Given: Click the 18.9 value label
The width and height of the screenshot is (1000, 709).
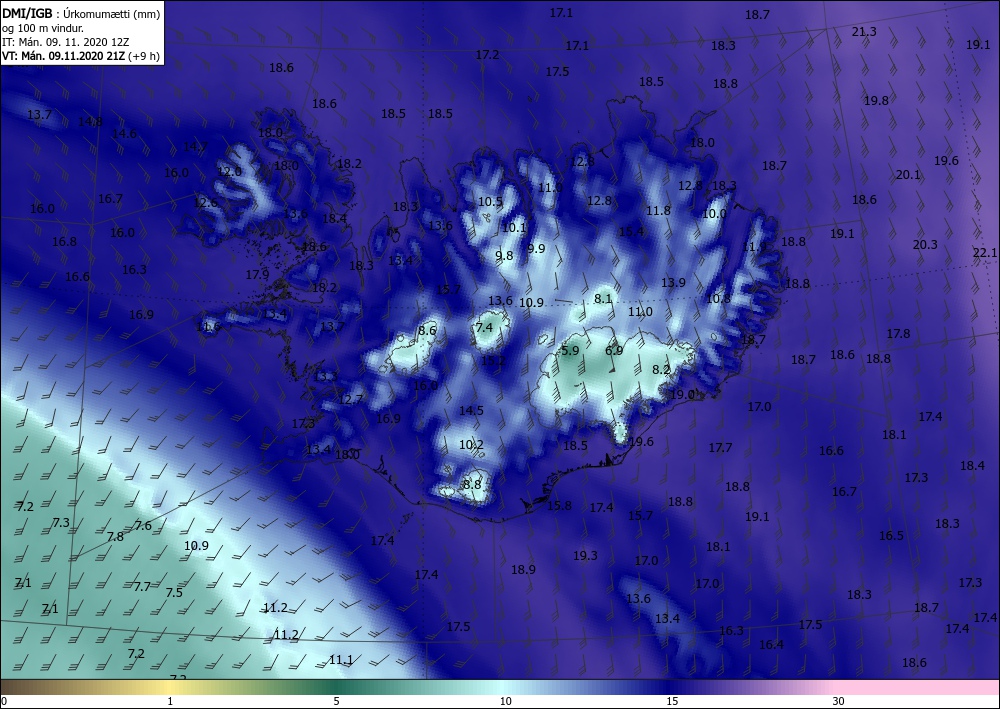Looking at the screenshot, I should 523,570.
